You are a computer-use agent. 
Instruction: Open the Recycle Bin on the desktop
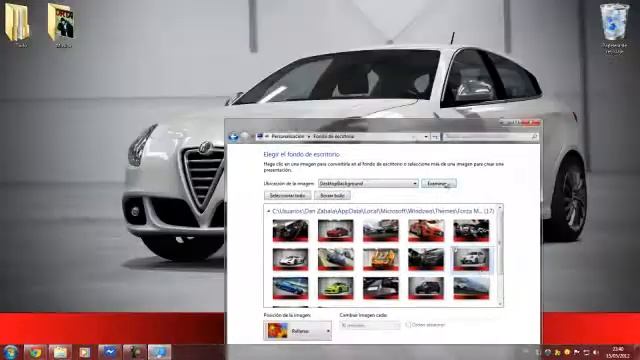coord(614,29)
